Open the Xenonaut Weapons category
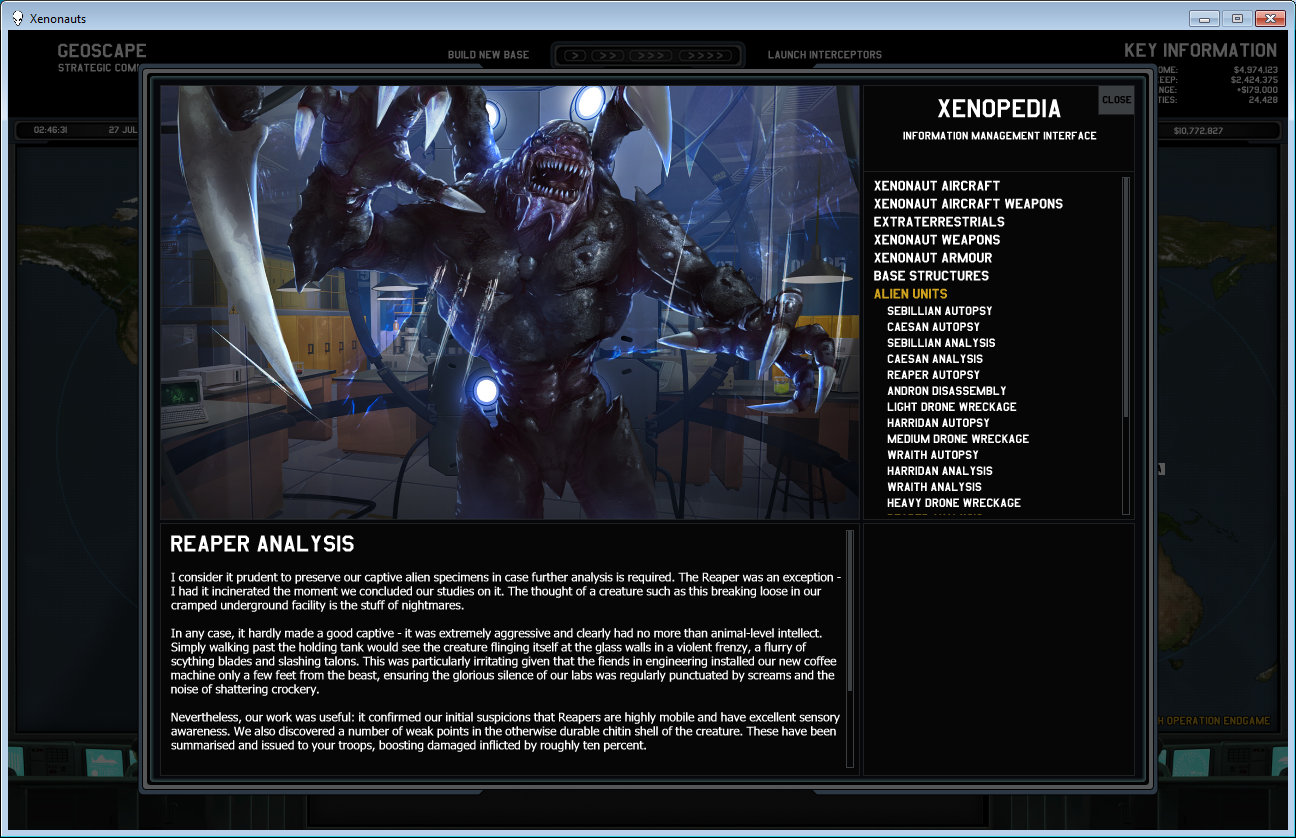The height and width of the screenshot is (838, 1296). pyautogui.click(x=936, y=240)
